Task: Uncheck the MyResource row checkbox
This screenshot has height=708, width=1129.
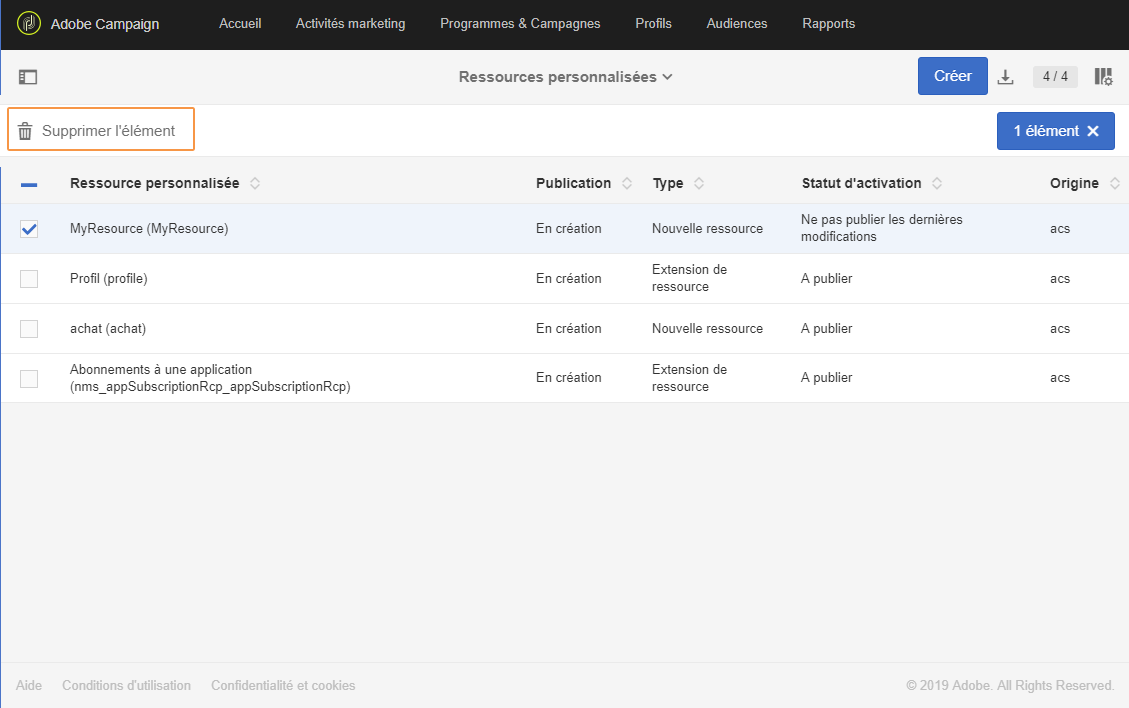Action: pos(29,229)
